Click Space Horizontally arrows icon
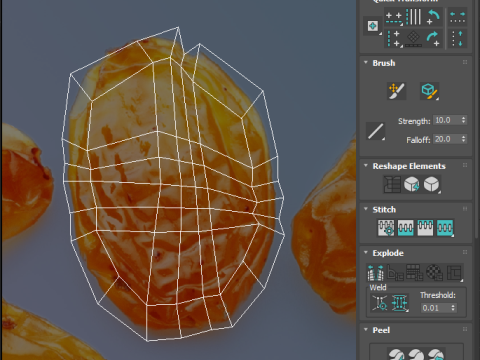 pyautogui.click(x=457, y=17)
